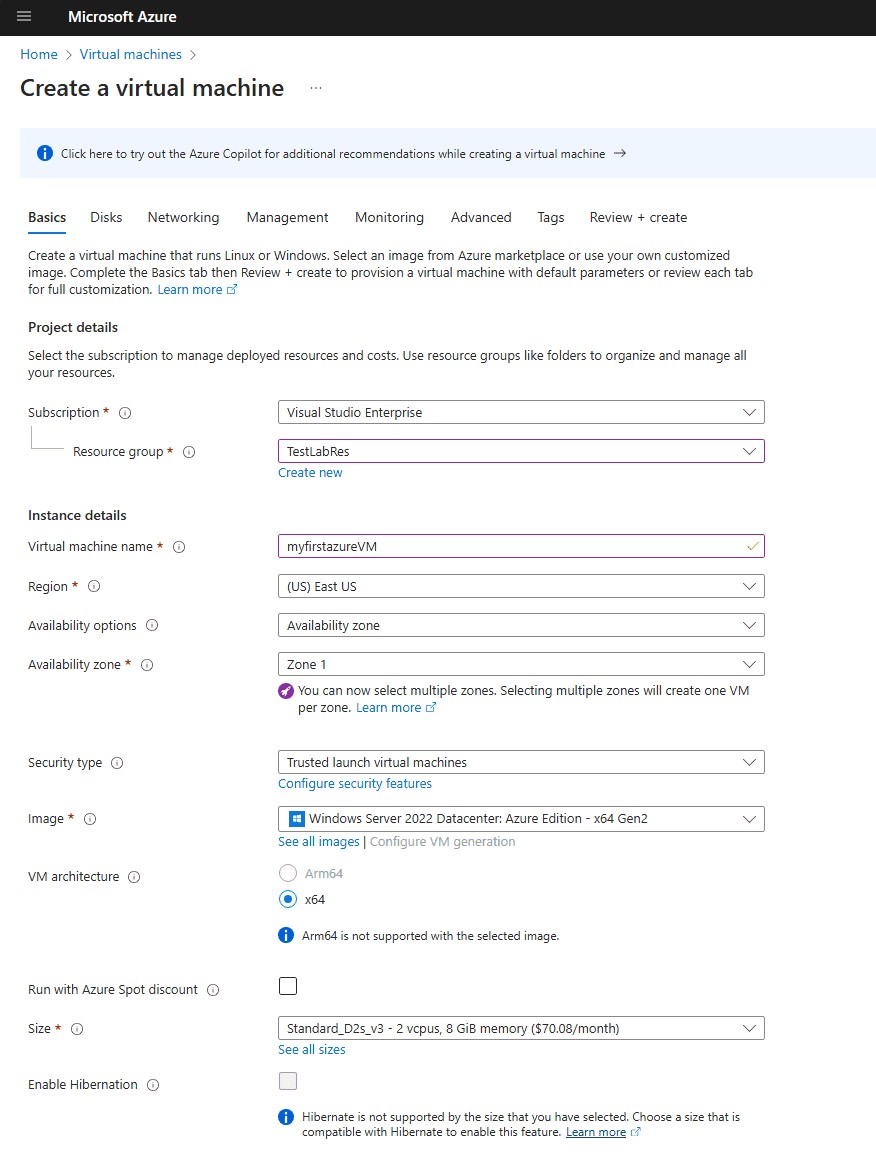
Task: Show info tooltip for Security type
Action: point(117,763)
